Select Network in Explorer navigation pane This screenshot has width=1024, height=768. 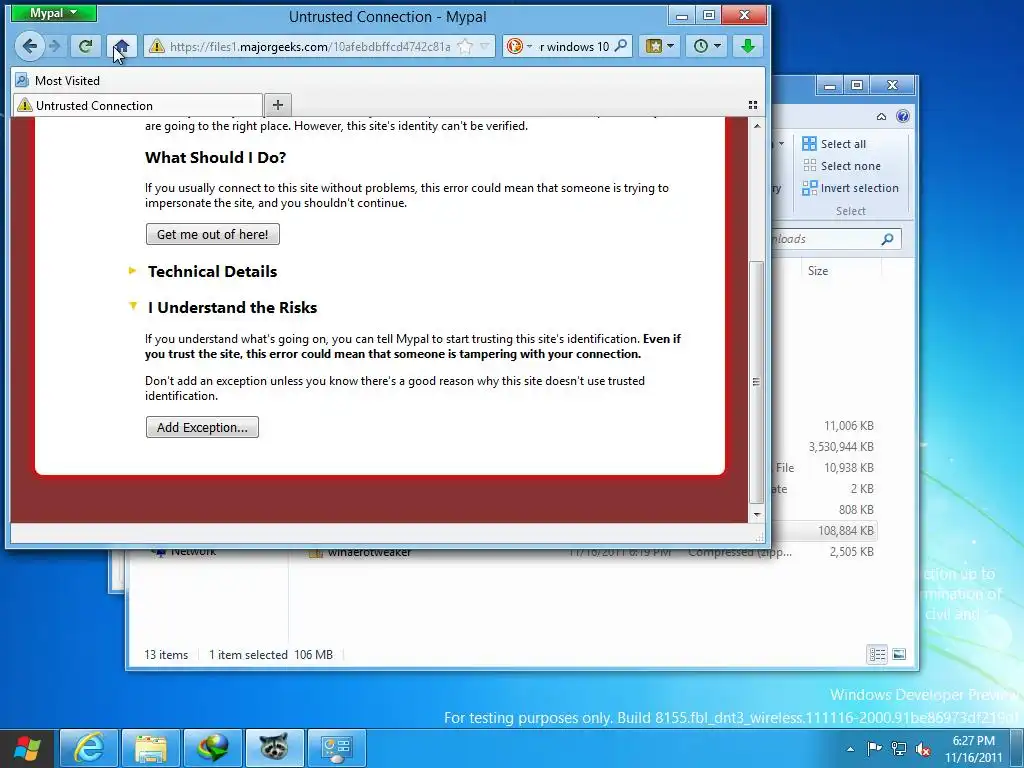[x=185, y=552]
